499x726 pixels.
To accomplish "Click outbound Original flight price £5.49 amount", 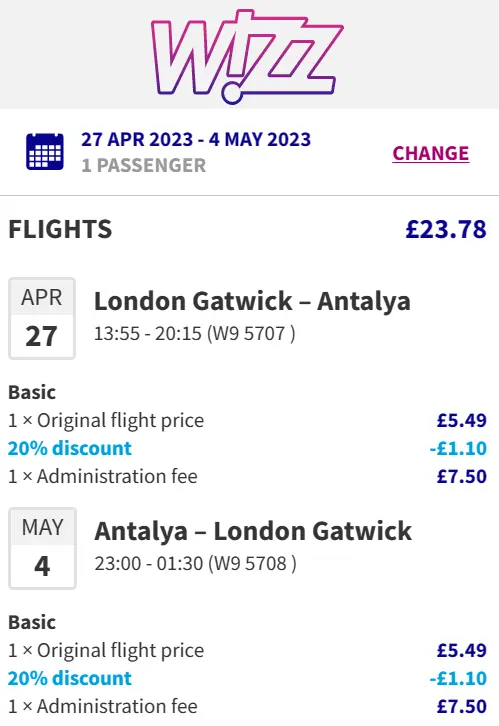I will (x=462, y=420).
